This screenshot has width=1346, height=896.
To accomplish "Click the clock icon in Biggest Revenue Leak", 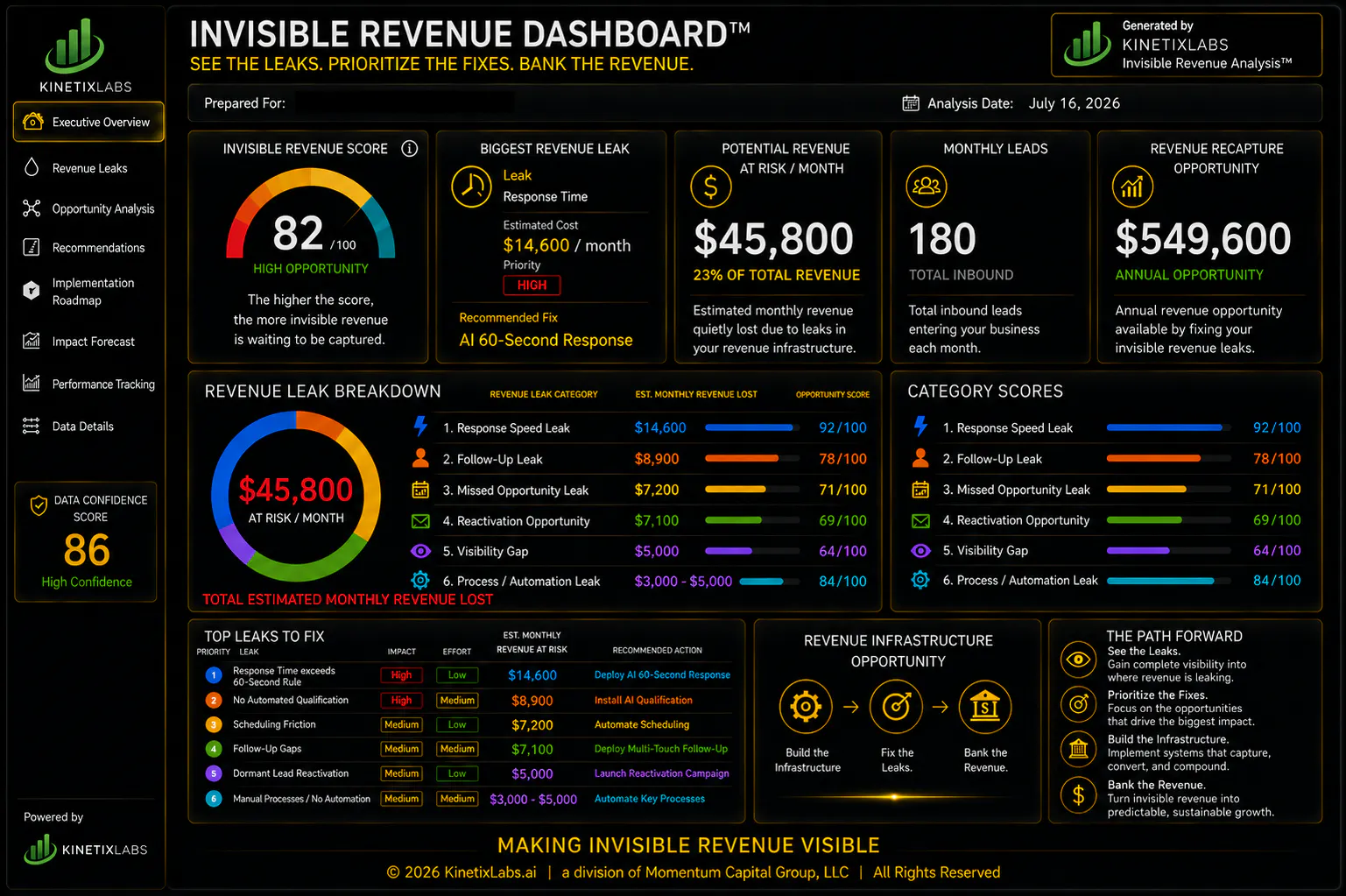I will [471, 187].
